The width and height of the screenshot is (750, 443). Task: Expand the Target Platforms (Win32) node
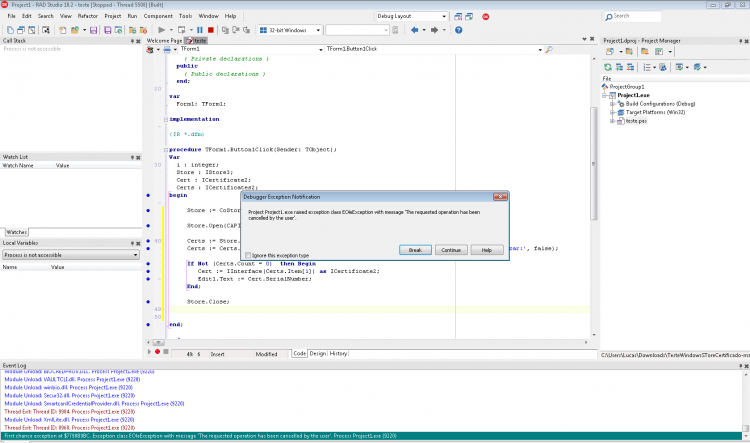[612, 112]
